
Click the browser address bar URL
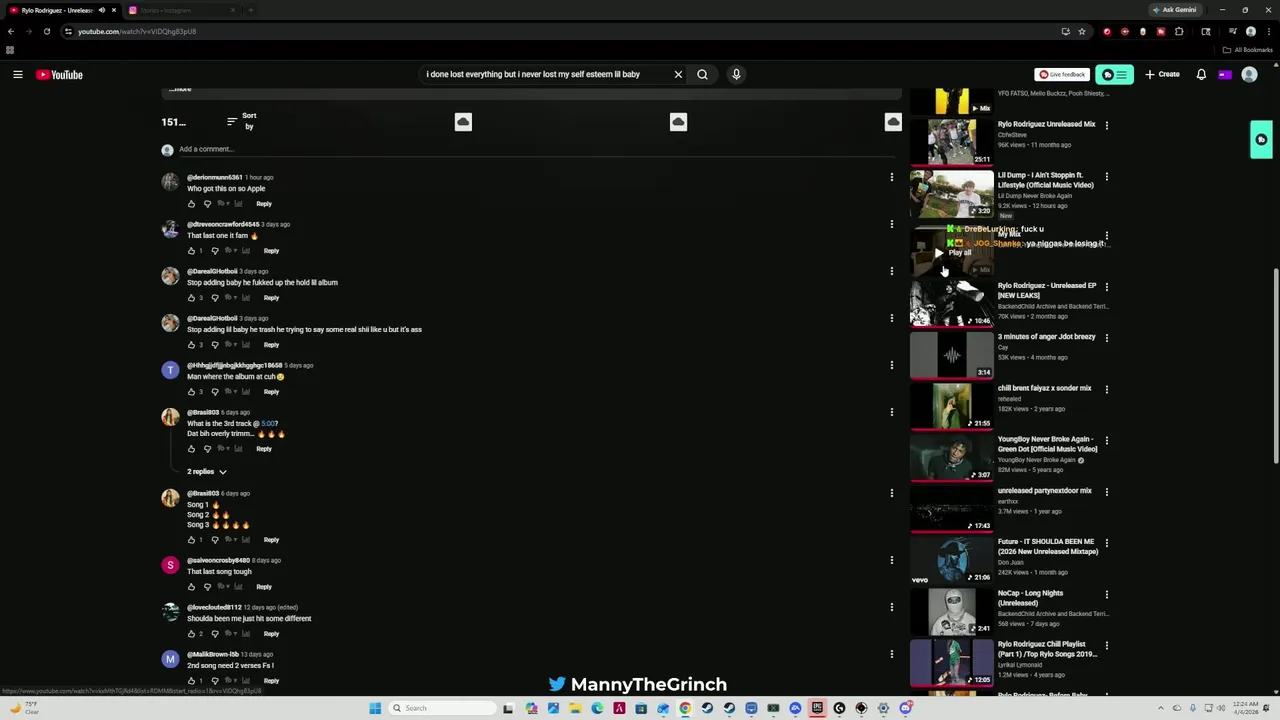[137, 31]
